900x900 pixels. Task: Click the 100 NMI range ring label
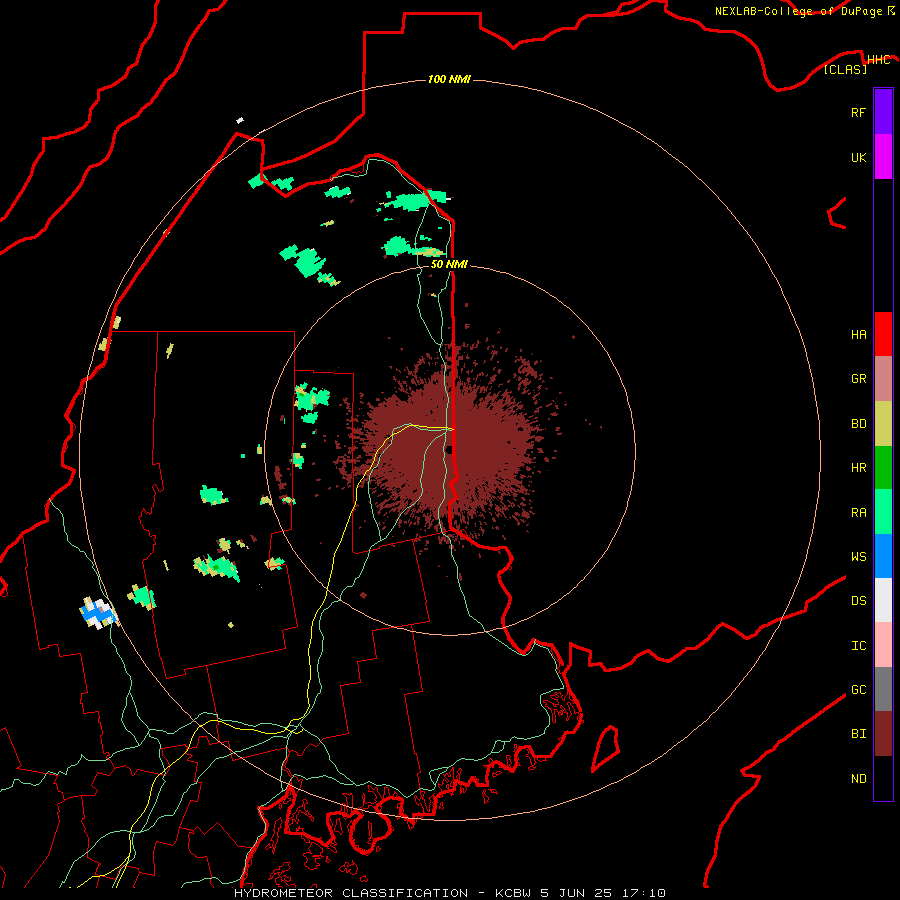[x=449, y=79]
